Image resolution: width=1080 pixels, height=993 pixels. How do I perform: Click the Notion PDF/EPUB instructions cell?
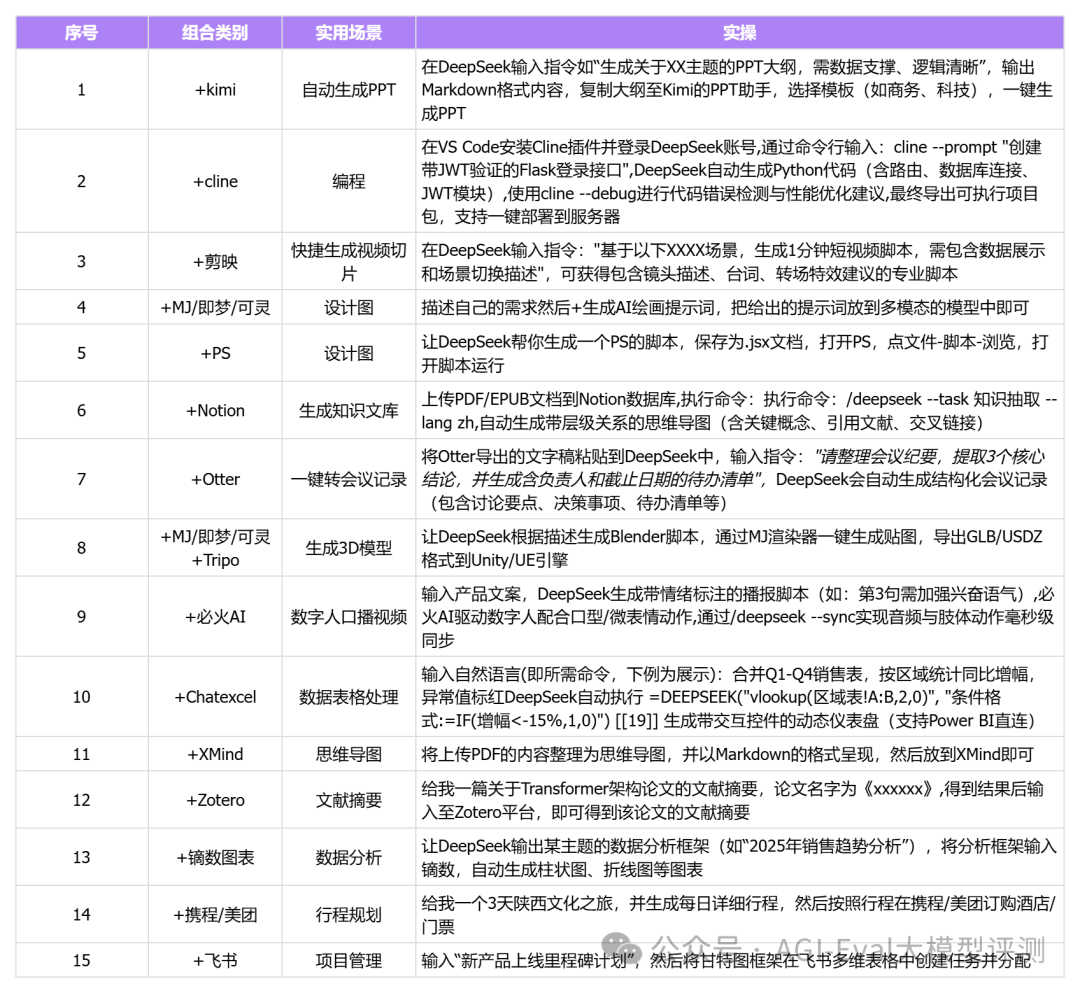pos(740,410)
